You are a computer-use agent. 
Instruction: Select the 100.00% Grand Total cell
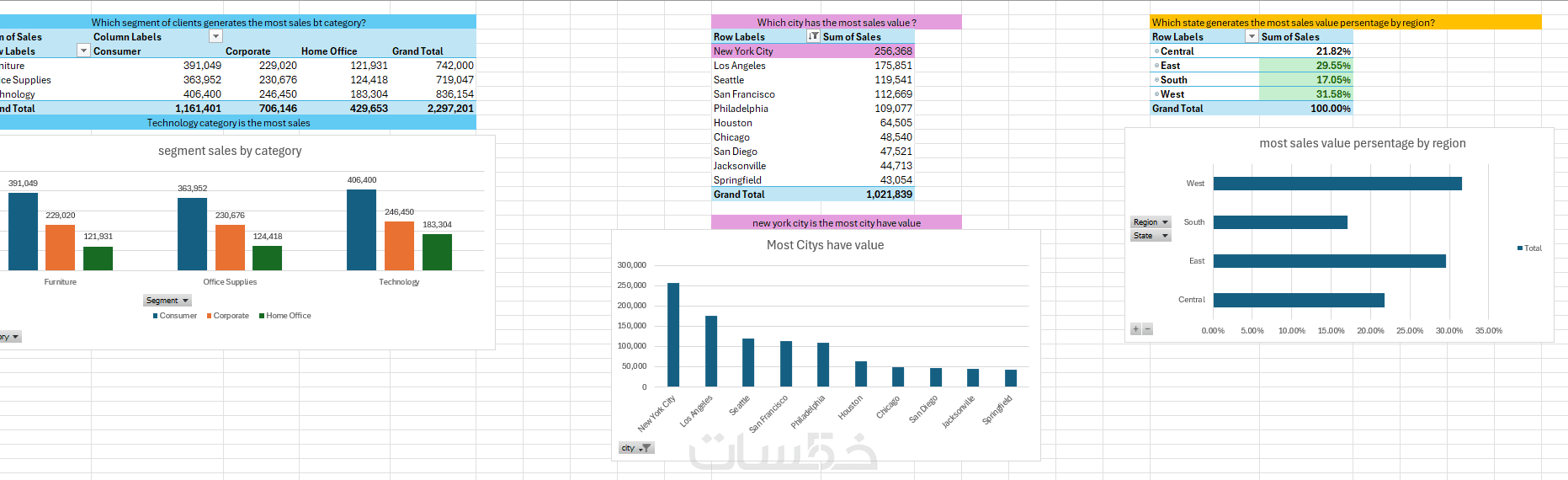click(1306, 109)
